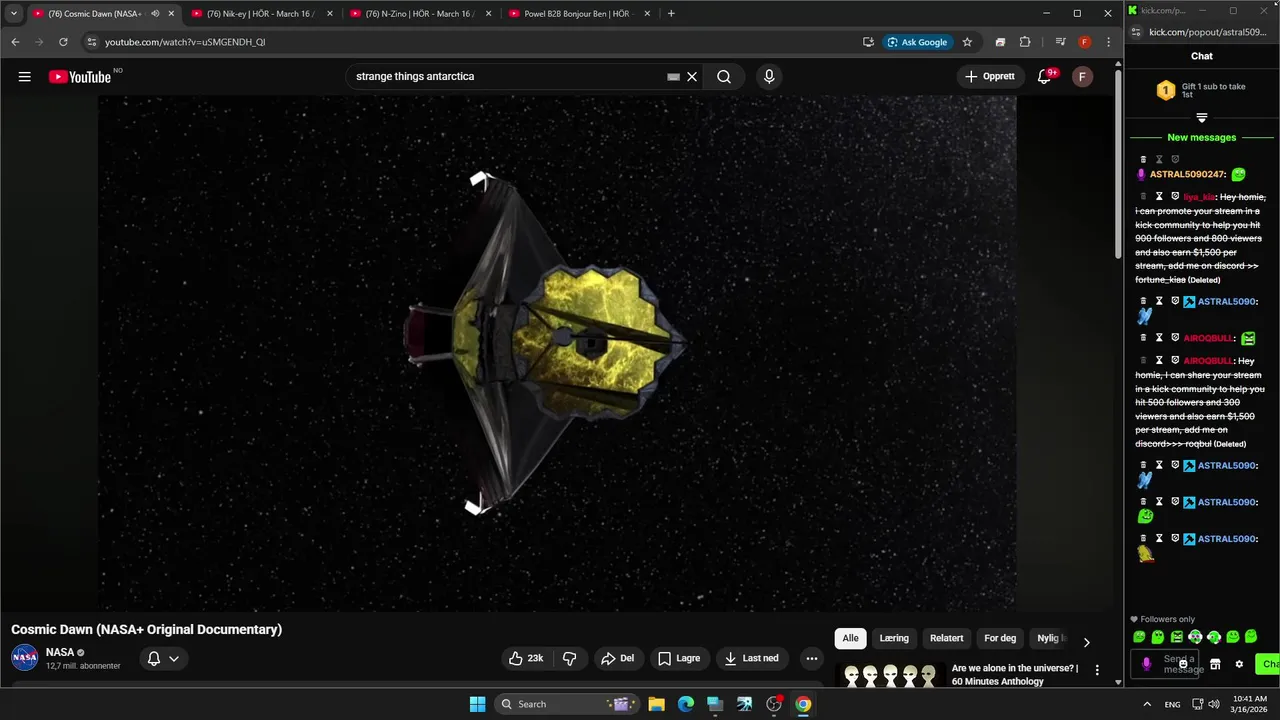Image resolution: width=1280 pixels, height=720 pixels.
Task: Click the Opprett create button
Action: (990, 77)
